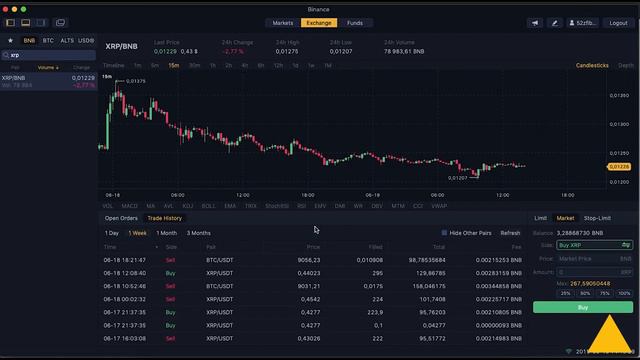Select XRP/BNB pair row

[49, 81]
